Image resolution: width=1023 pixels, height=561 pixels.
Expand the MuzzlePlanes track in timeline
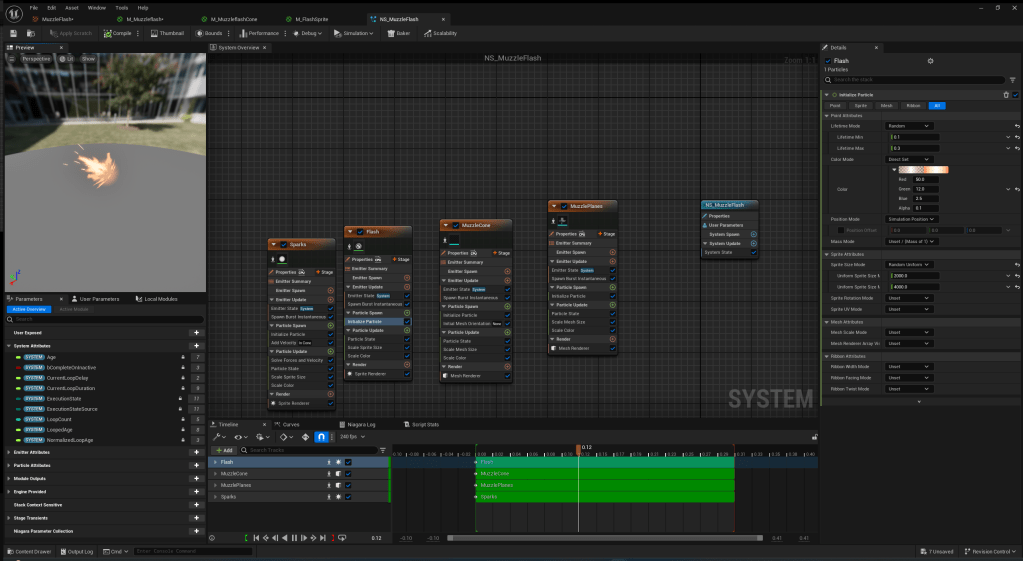coord(215,485)
